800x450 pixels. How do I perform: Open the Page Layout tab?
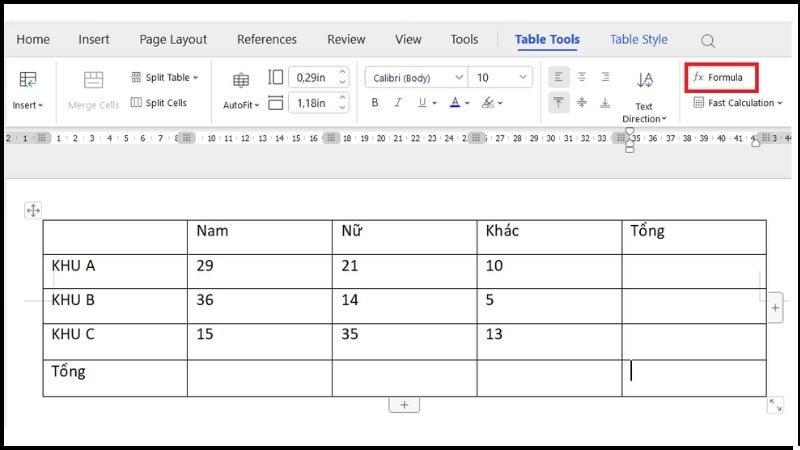[173, 40]
